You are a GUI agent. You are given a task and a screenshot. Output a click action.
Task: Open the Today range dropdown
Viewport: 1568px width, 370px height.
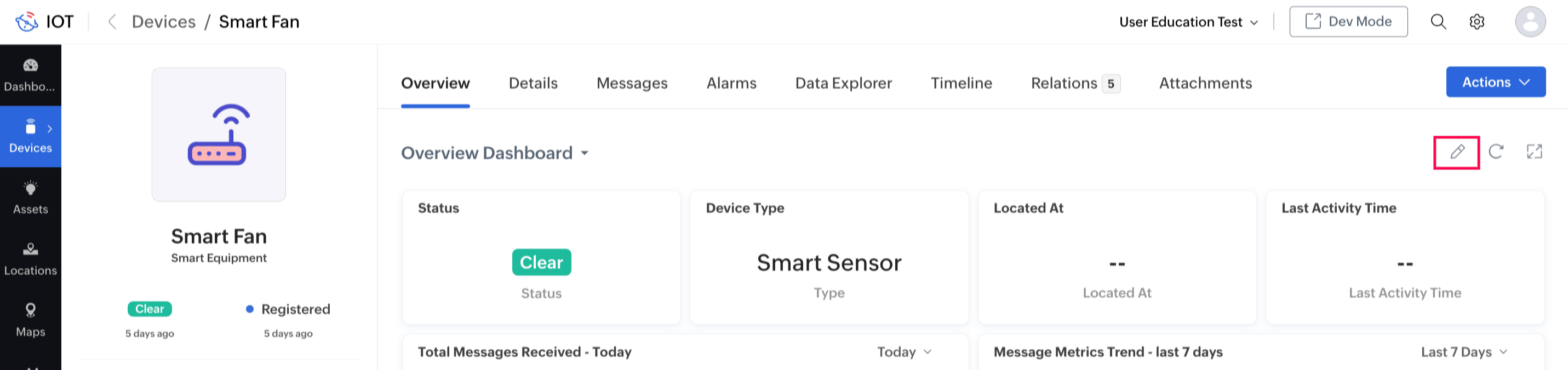pyautogui.click(x=904, y=352)
